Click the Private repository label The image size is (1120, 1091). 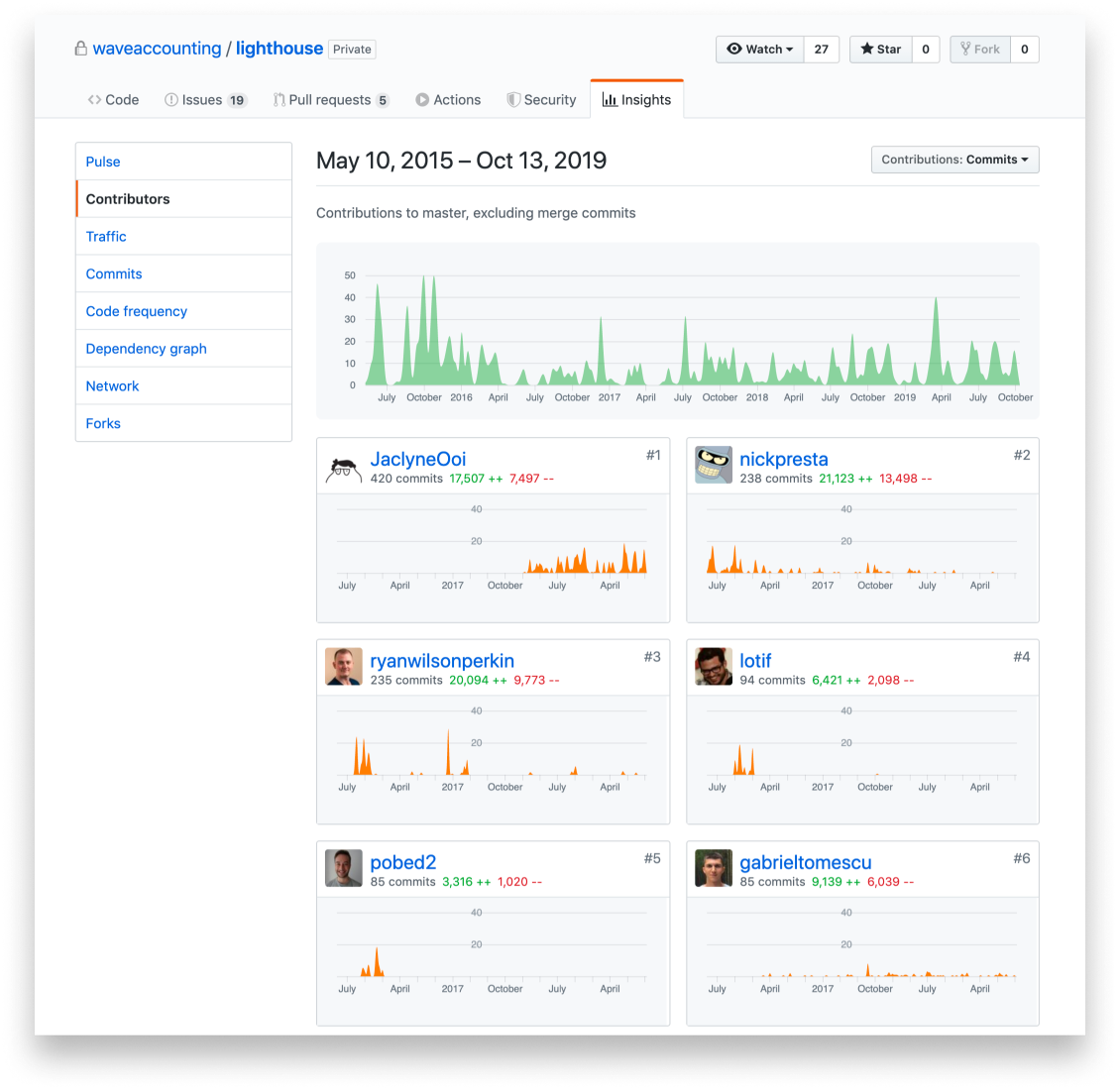pos(352,50)
